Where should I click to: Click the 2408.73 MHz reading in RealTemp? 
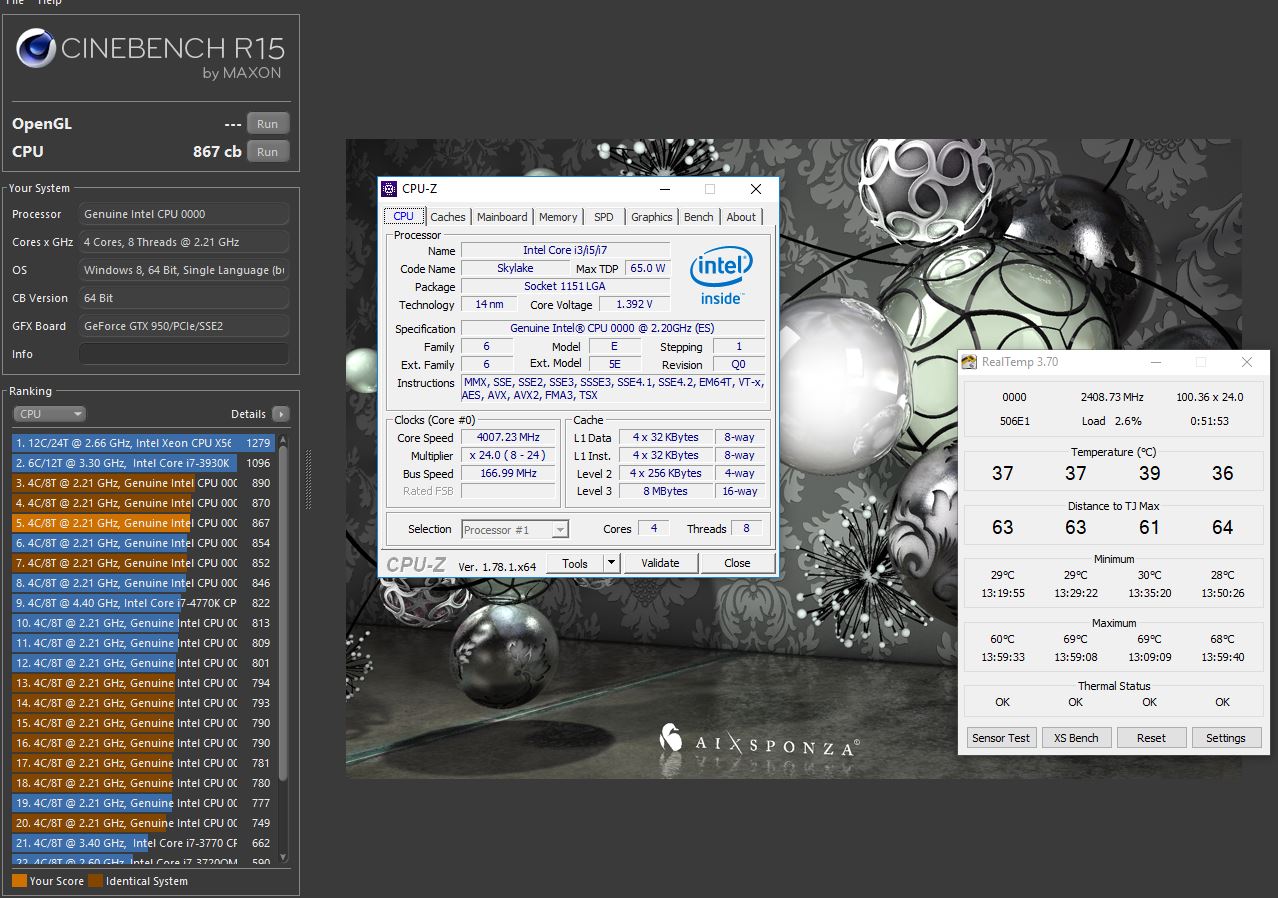(x=1112, y=397)
